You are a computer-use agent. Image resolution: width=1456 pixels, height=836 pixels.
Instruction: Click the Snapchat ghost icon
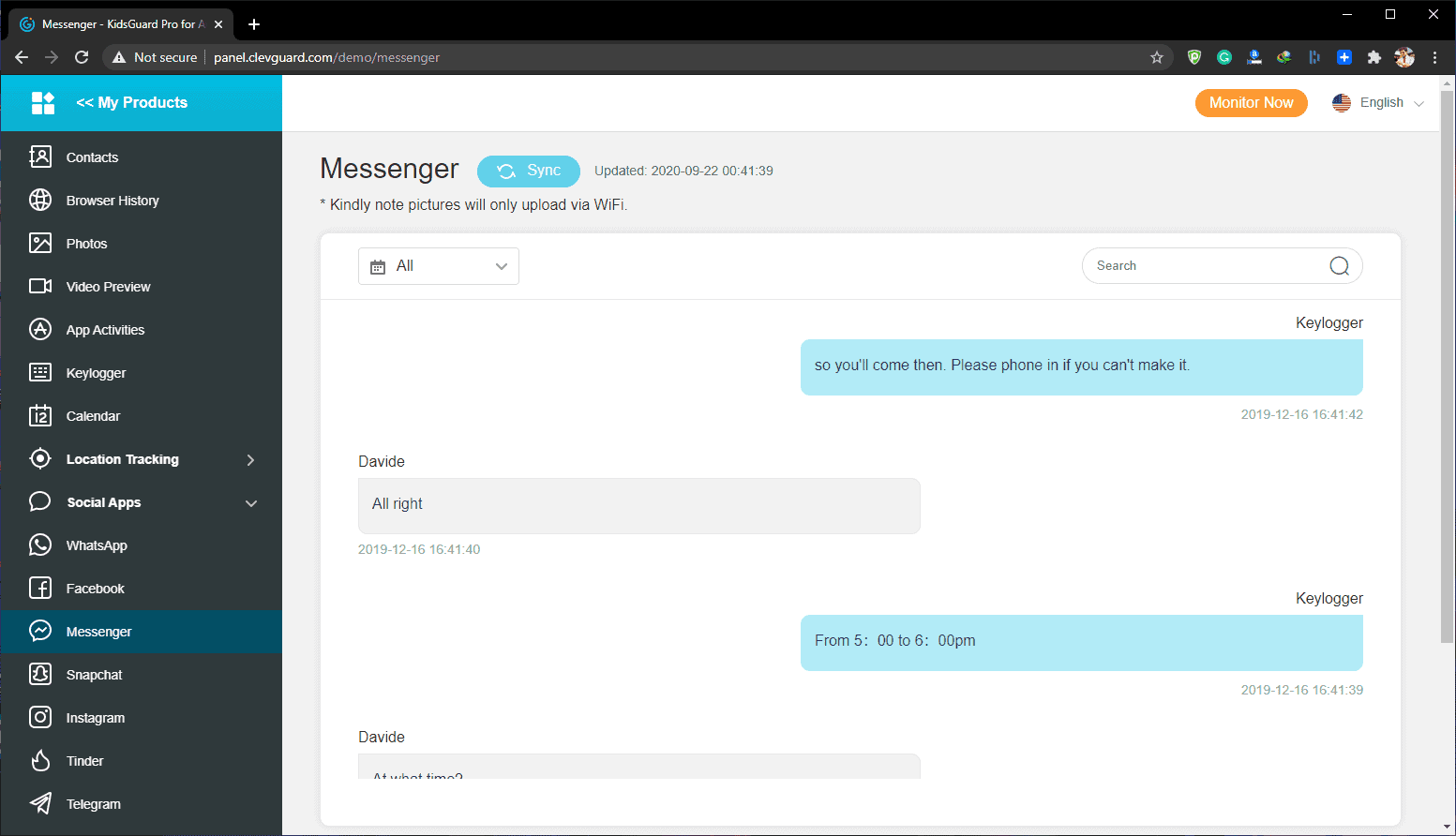click(41, 674)
